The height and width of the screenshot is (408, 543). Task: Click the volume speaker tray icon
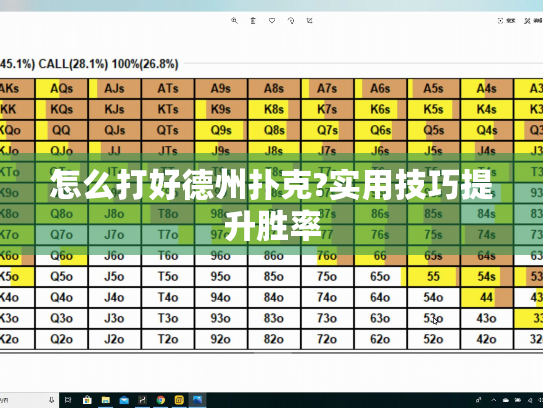coord(530,400)
